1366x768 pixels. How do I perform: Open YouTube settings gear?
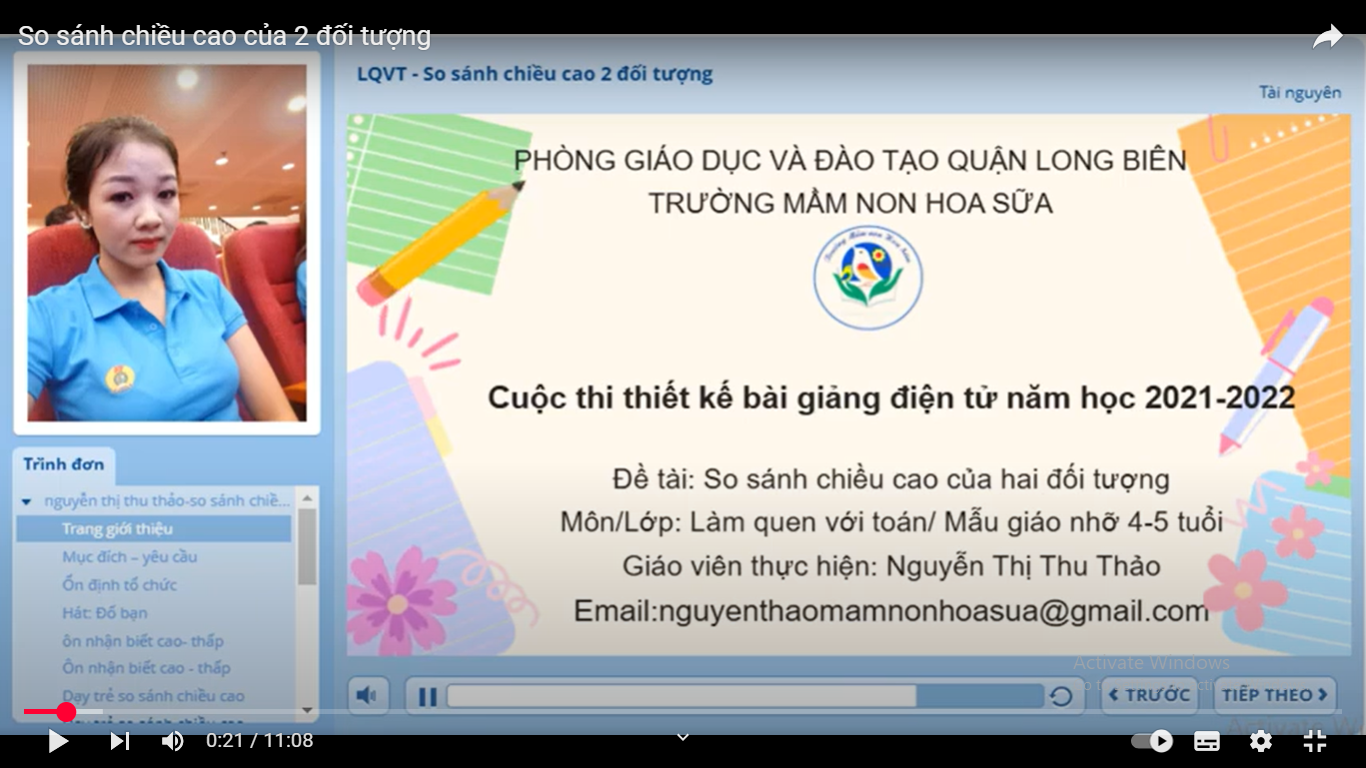1260,741
